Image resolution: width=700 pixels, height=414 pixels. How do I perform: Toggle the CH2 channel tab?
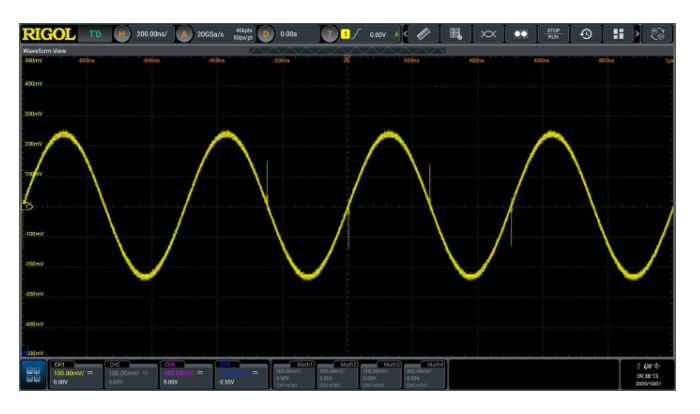(x=115, y=364)
